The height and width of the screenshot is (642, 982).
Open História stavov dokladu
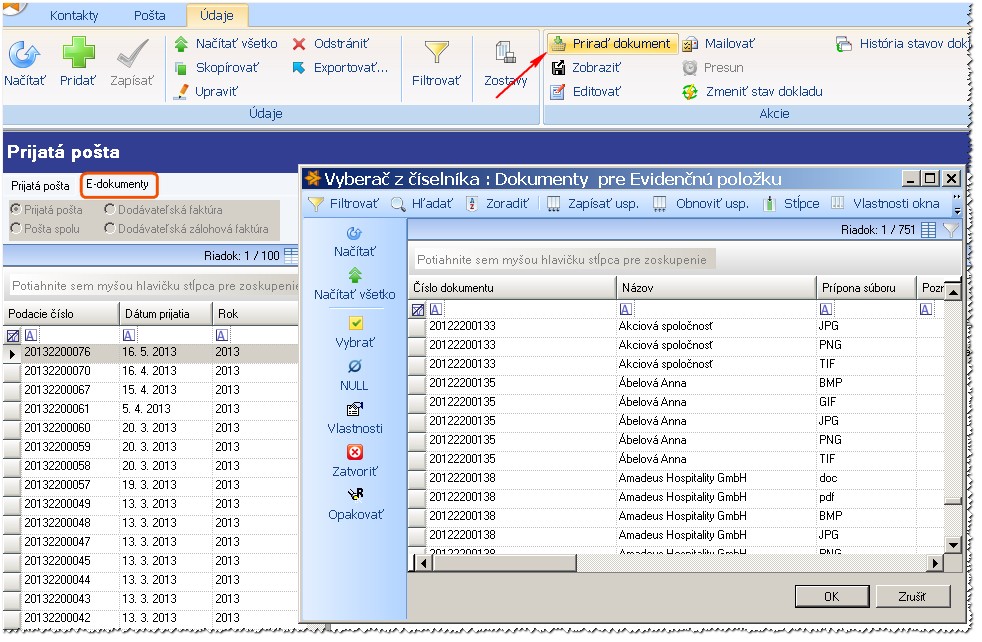click(x=902, y=44)
